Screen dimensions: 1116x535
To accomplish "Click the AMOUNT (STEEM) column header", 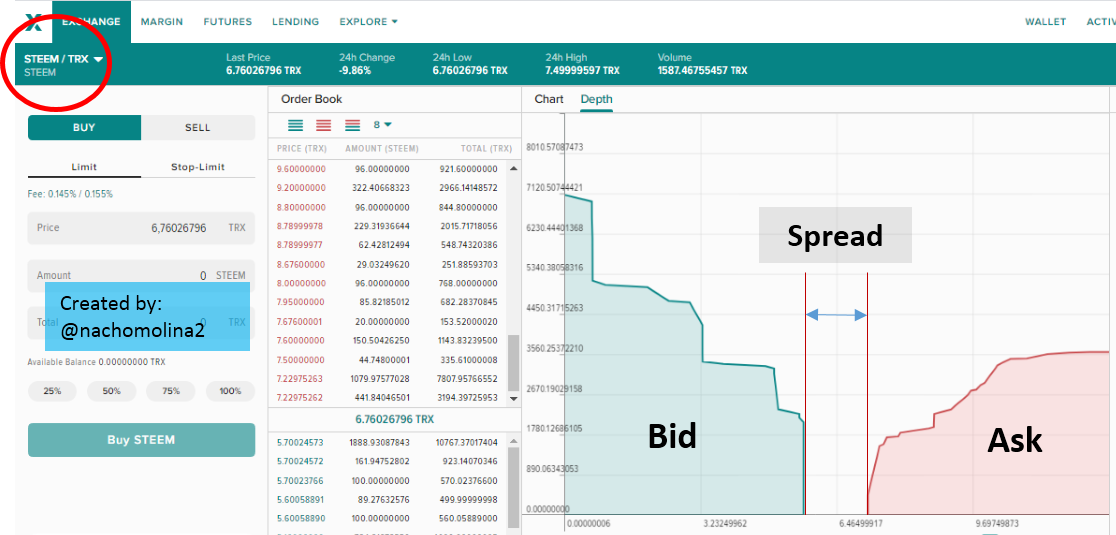I will click(381, 149).
